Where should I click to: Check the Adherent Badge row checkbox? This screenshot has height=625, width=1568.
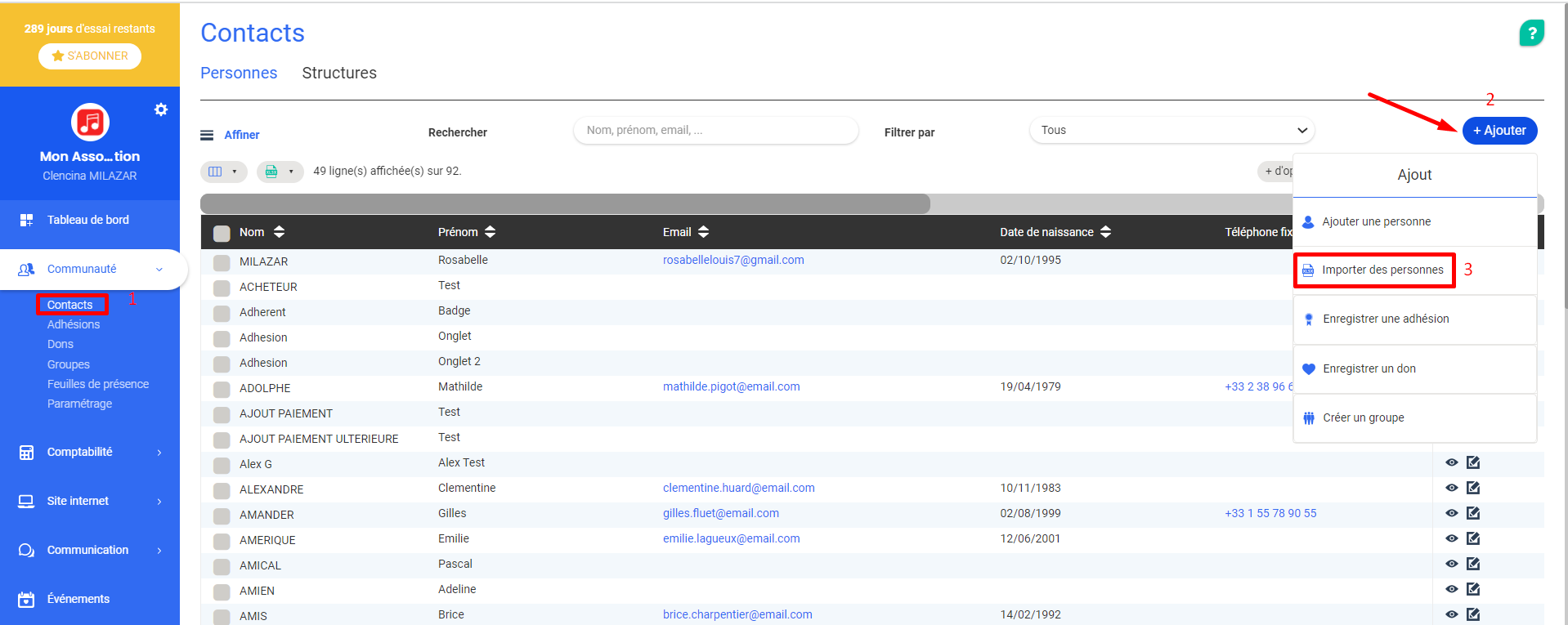point(222,314)
